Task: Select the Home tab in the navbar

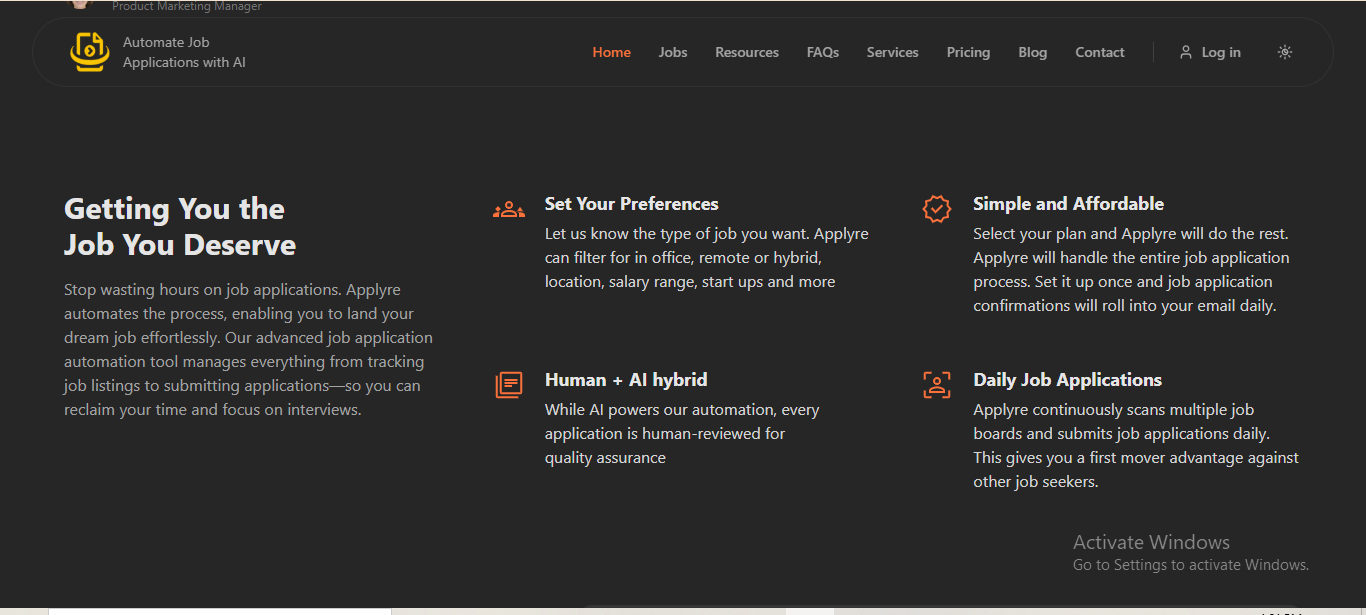Action: (611, 52)
